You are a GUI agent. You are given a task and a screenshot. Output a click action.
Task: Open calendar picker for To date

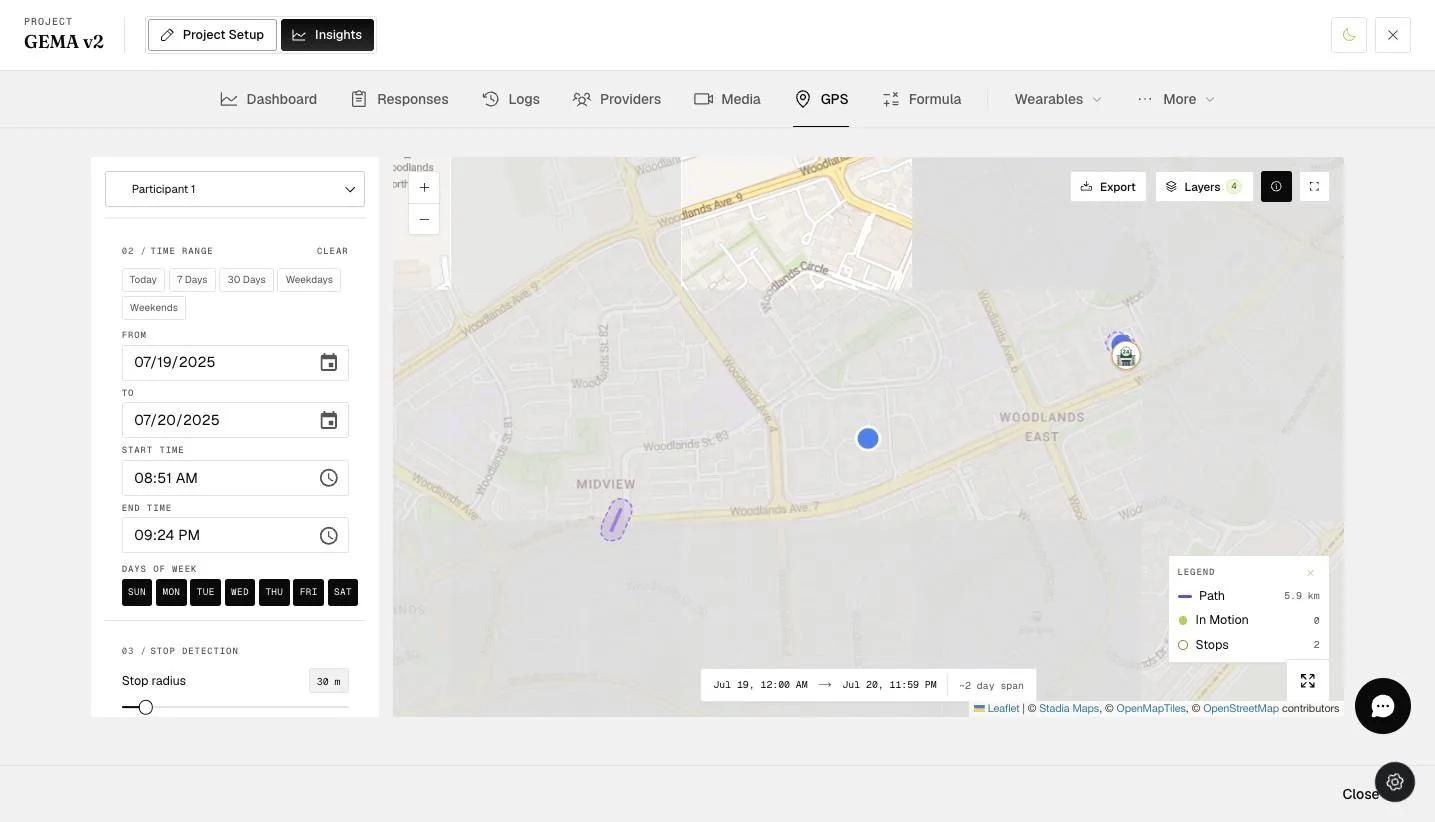328,421
